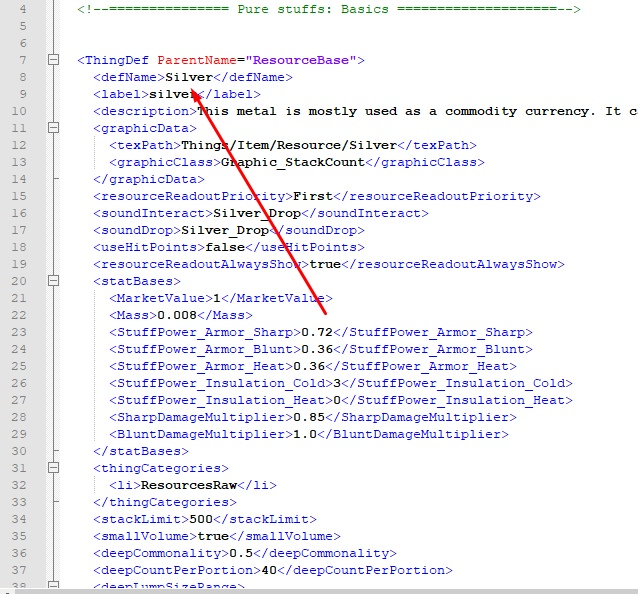Click "true" in the smallVolume line
638x594 pixels.
tap(213, 536)
